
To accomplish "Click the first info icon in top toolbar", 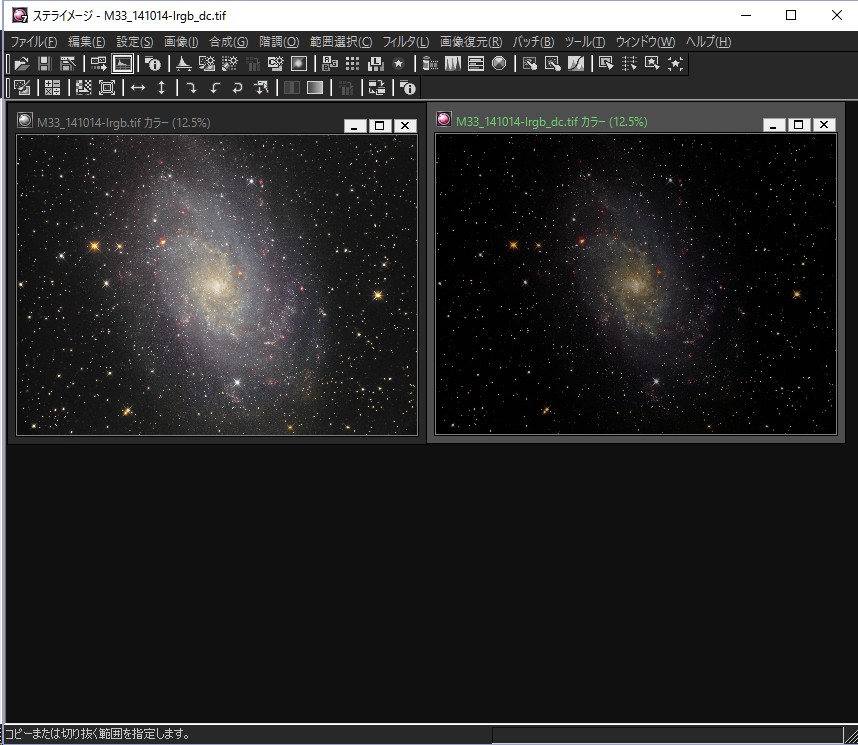I will point(152,63).
